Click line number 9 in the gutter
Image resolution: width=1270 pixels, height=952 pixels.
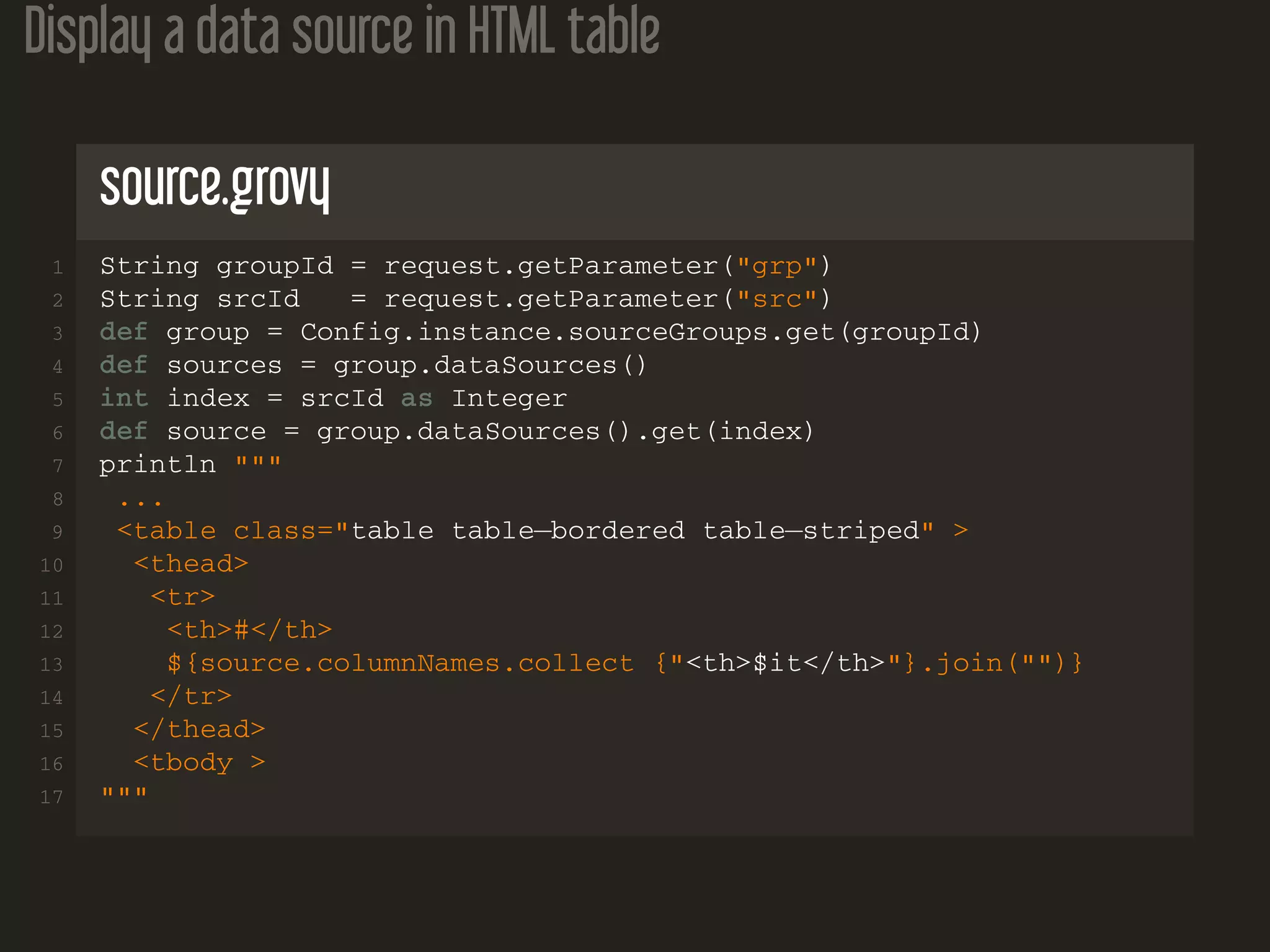click(x=58, y=532)
